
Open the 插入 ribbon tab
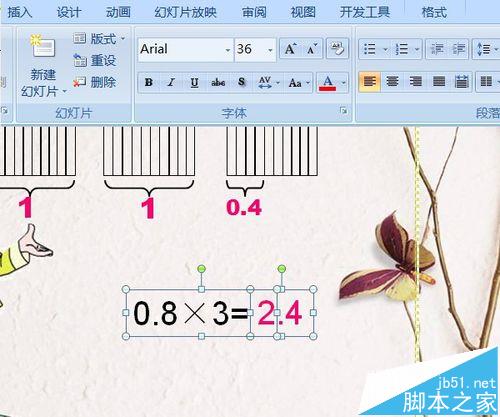[19, 12]
